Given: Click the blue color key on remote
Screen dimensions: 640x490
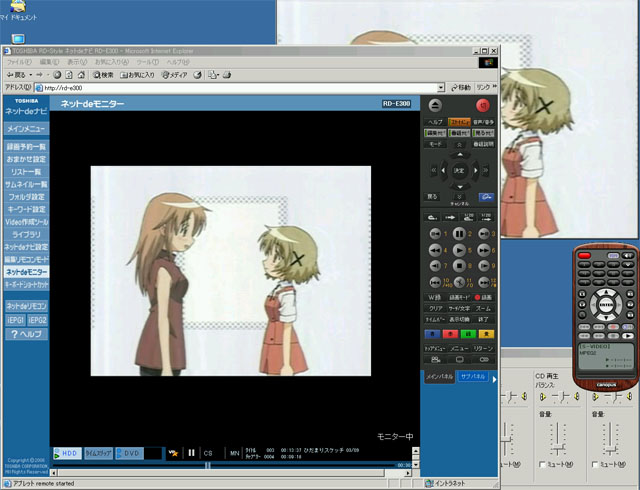Looking at the screenshot, I should pyautogui.click(x=432, y=334).
